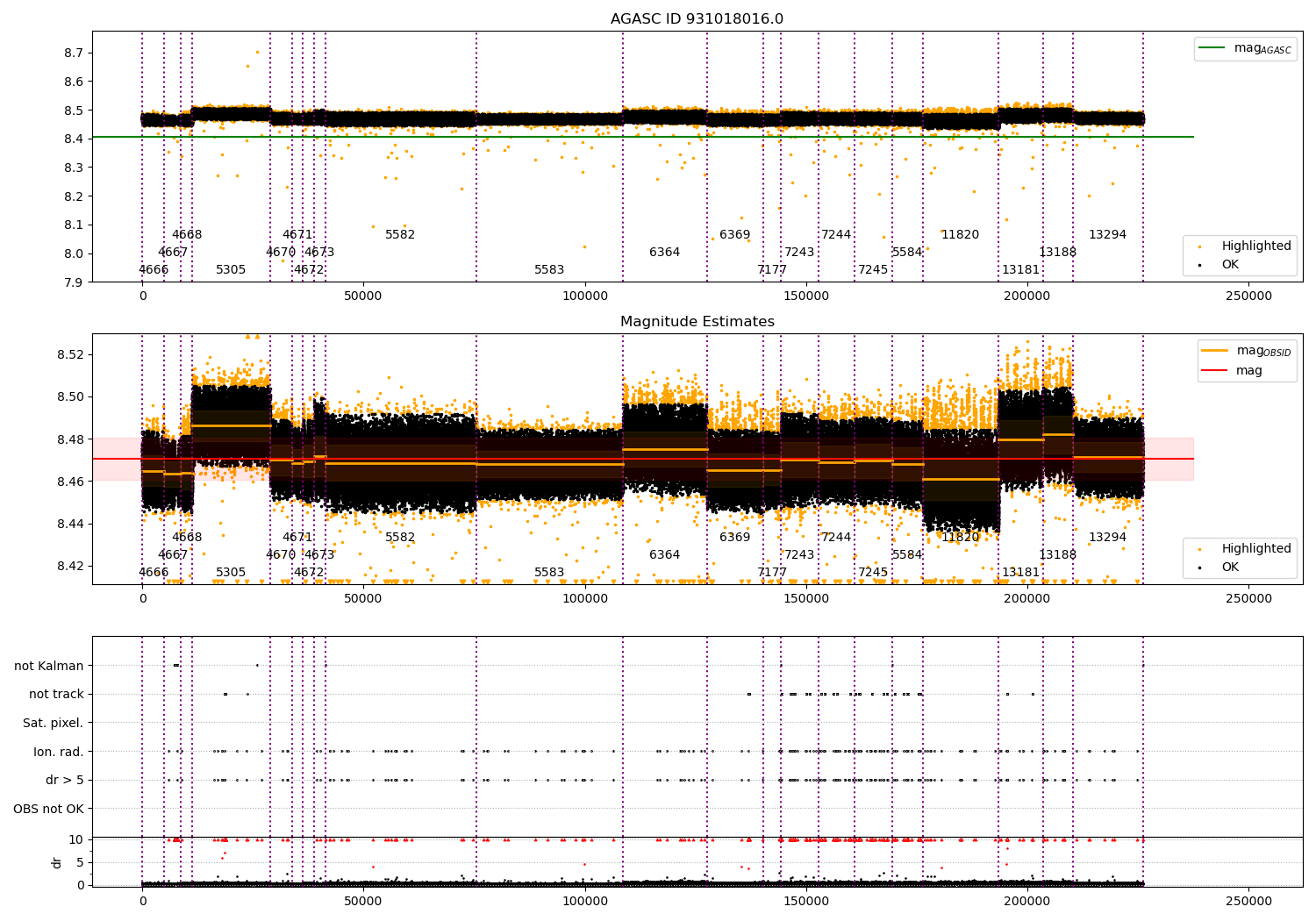The height and width of the screenshot is (921, 1316).
Task: Click the 8.4 y-axis tick on top plot
Action: [74, 139]
